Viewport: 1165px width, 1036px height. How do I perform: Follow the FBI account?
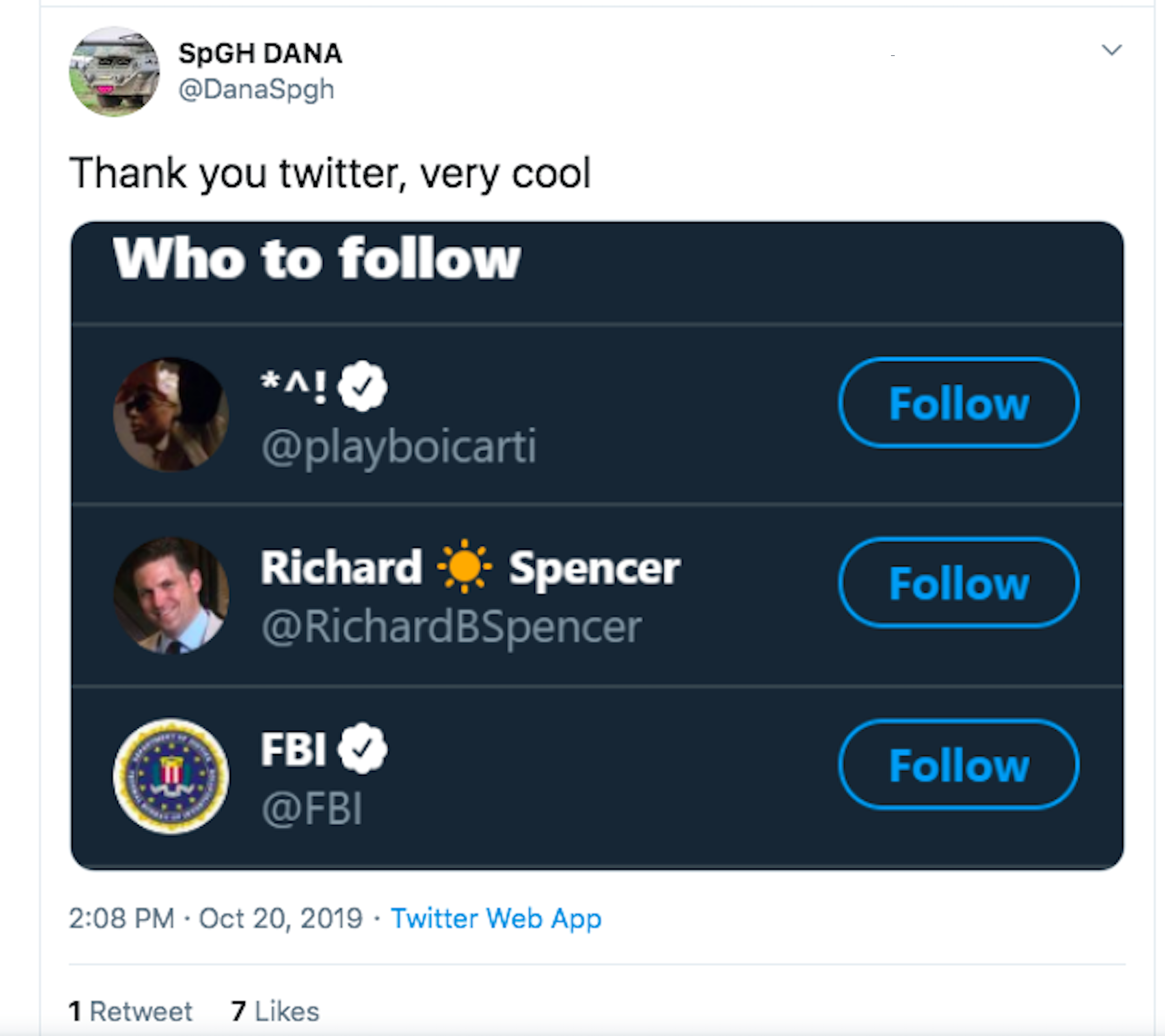tap(958, 765)
